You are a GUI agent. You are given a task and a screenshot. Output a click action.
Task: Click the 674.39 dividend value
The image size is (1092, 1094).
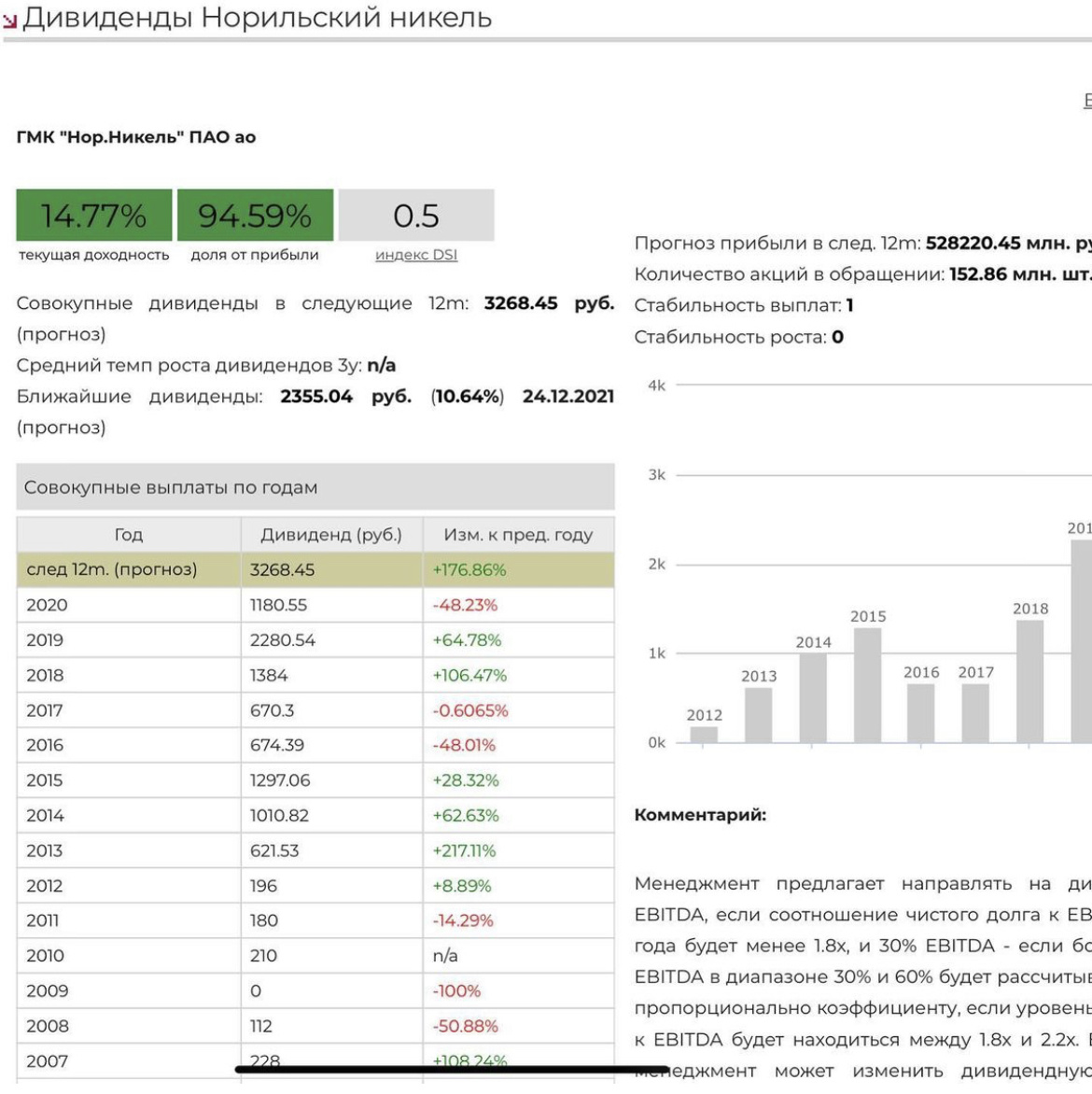point(277,745)
